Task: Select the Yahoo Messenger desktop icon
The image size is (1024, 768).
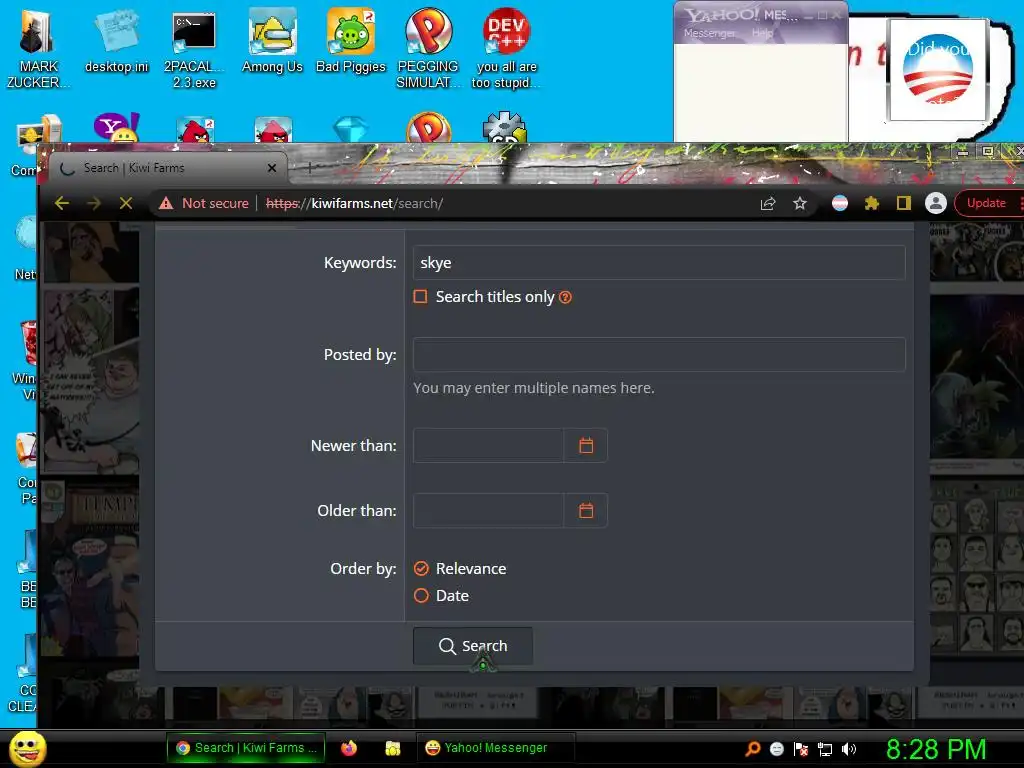Action: pos(116,127)
